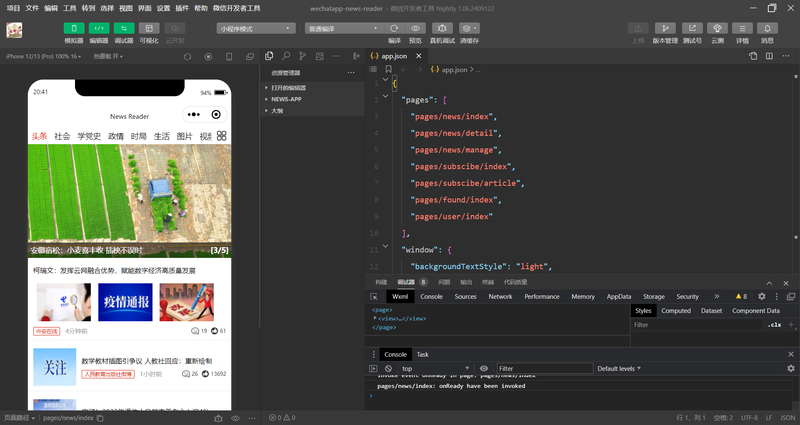Open the 工具 menu in menu bar
The width and height of the screenshot is (800, 425).
click(70, 7)
